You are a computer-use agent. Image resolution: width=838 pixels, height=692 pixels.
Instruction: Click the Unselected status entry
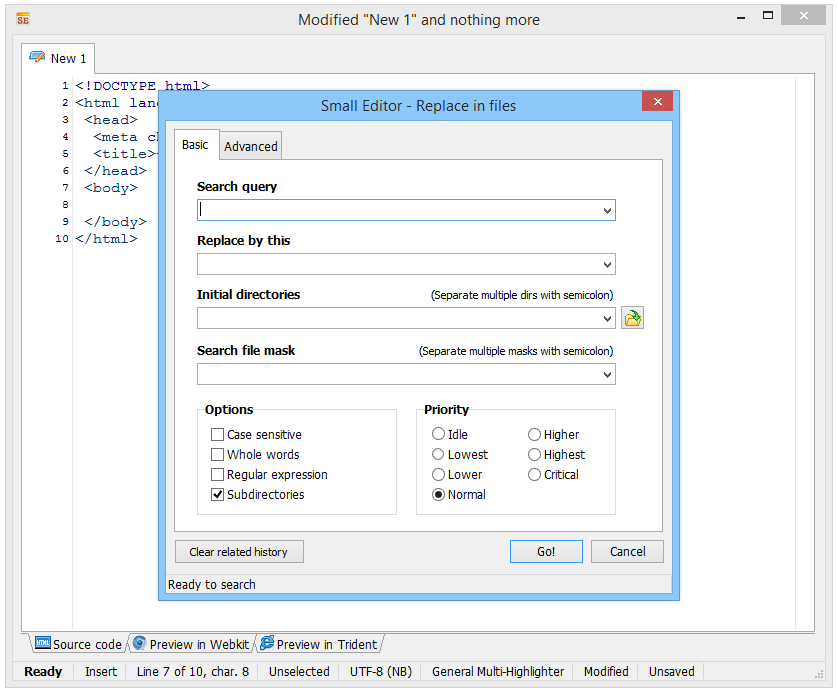pos(299,672)
